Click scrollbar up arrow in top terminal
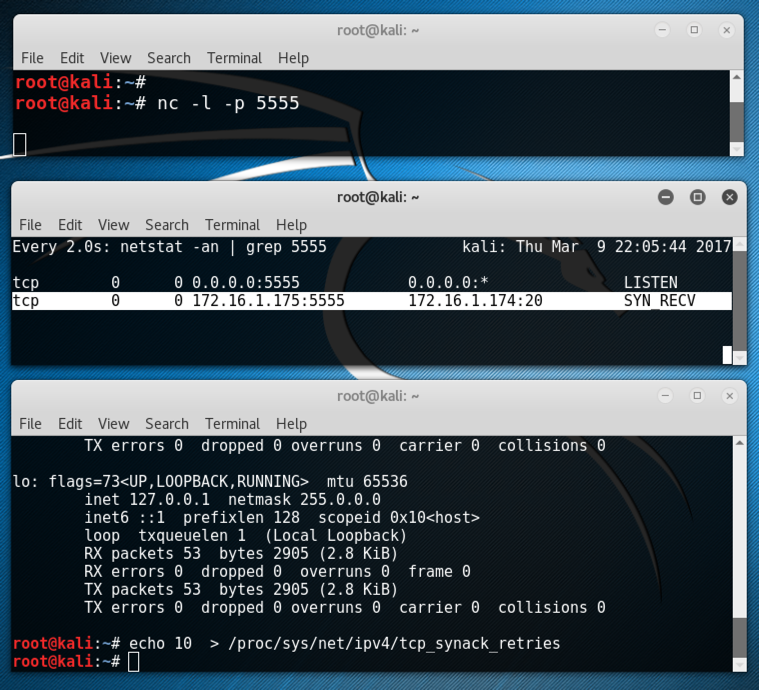Image resolution: width=759 pixels, height=690 pixels. pyautogui.click(x=737, y=77)
